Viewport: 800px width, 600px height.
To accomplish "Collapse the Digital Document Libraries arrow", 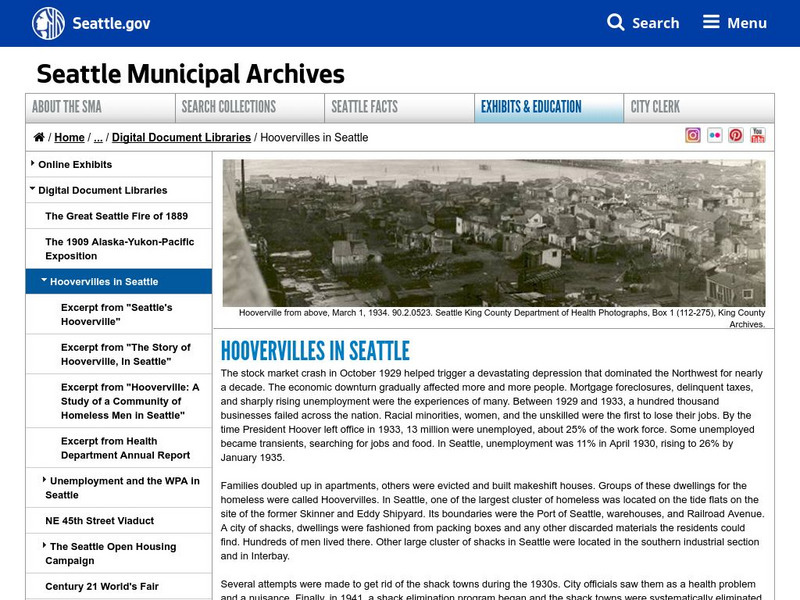I will pyautogui.click(x=33, y=189).
